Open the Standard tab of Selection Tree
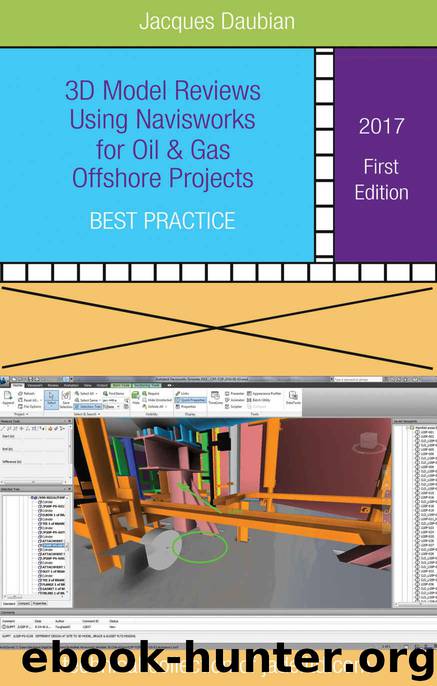437x686 pixels. [x=9, y=603]
